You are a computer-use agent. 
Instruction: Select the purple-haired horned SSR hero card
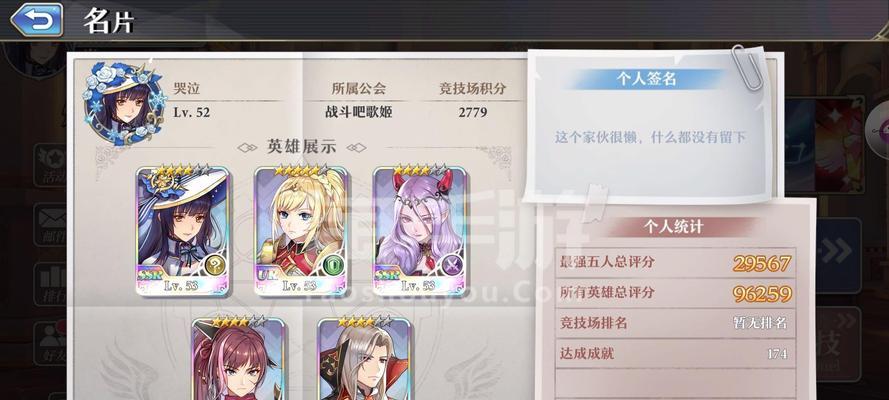click(x=420, y=231)
